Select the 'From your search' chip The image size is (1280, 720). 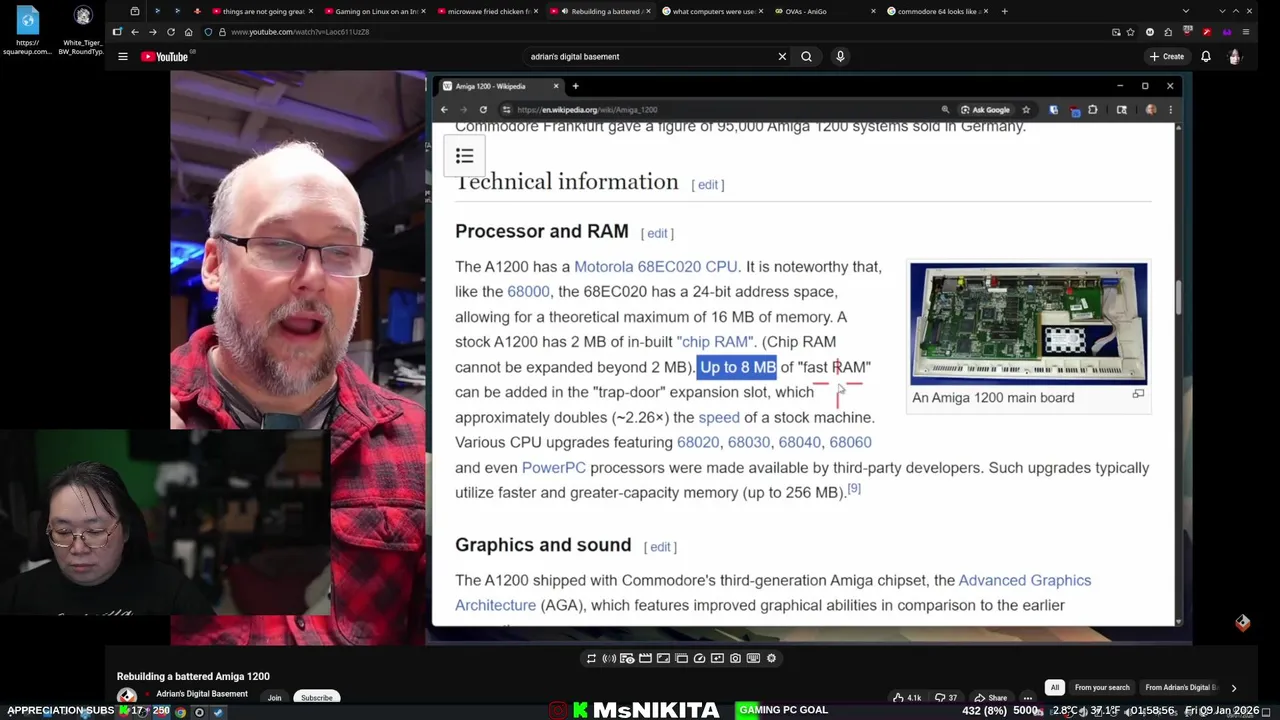(1102, 687)
